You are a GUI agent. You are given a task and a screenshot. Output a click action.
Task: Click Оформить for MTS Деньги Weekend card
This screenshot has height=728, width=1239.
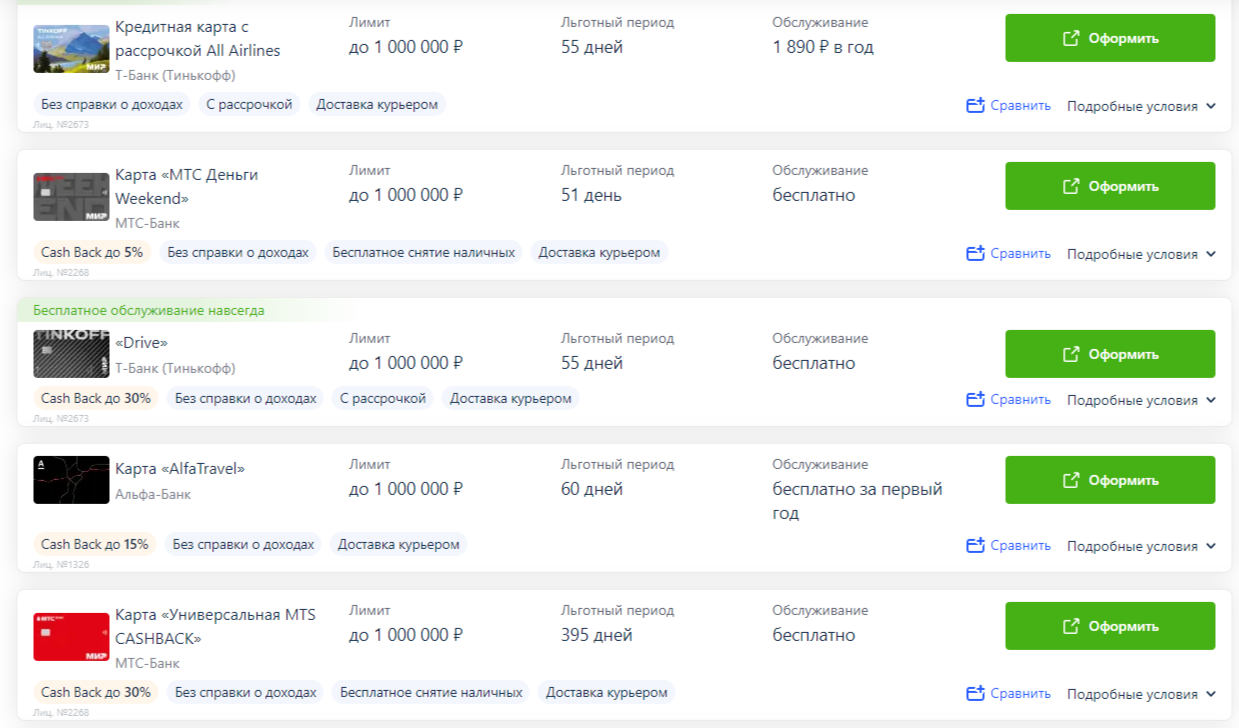pyautogui.click(x=1110, y=186)
